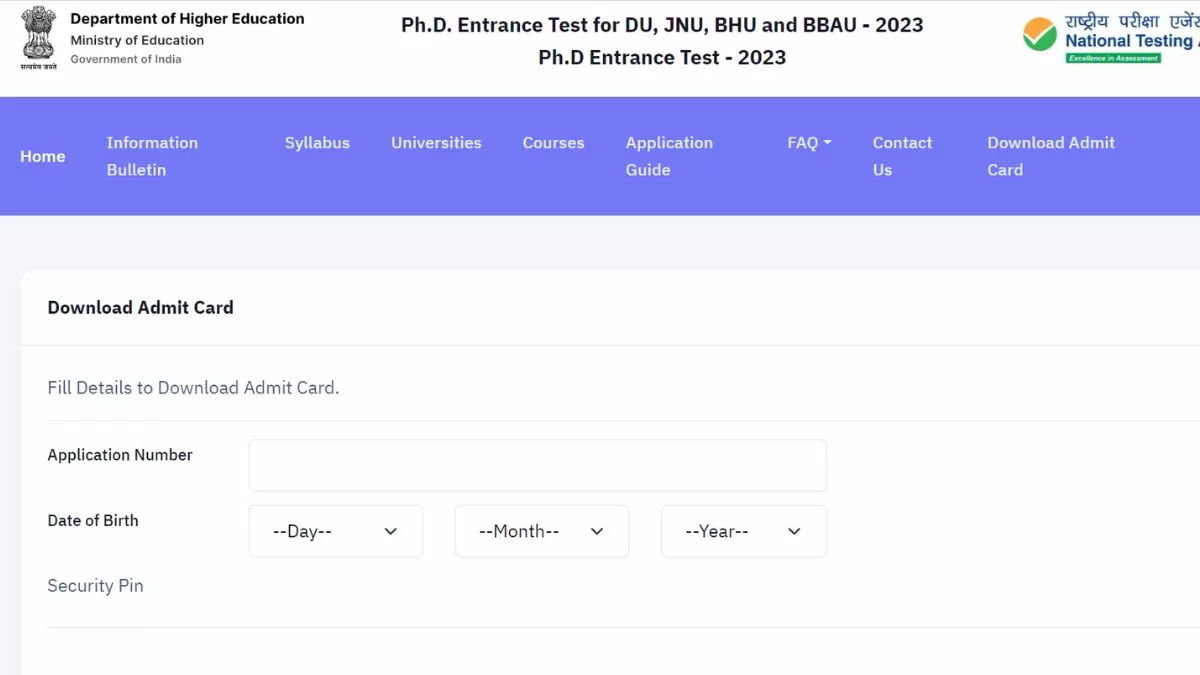Expand the FAQ dropdown menu
1200x675 pixels.
click(x=809, y=143)
